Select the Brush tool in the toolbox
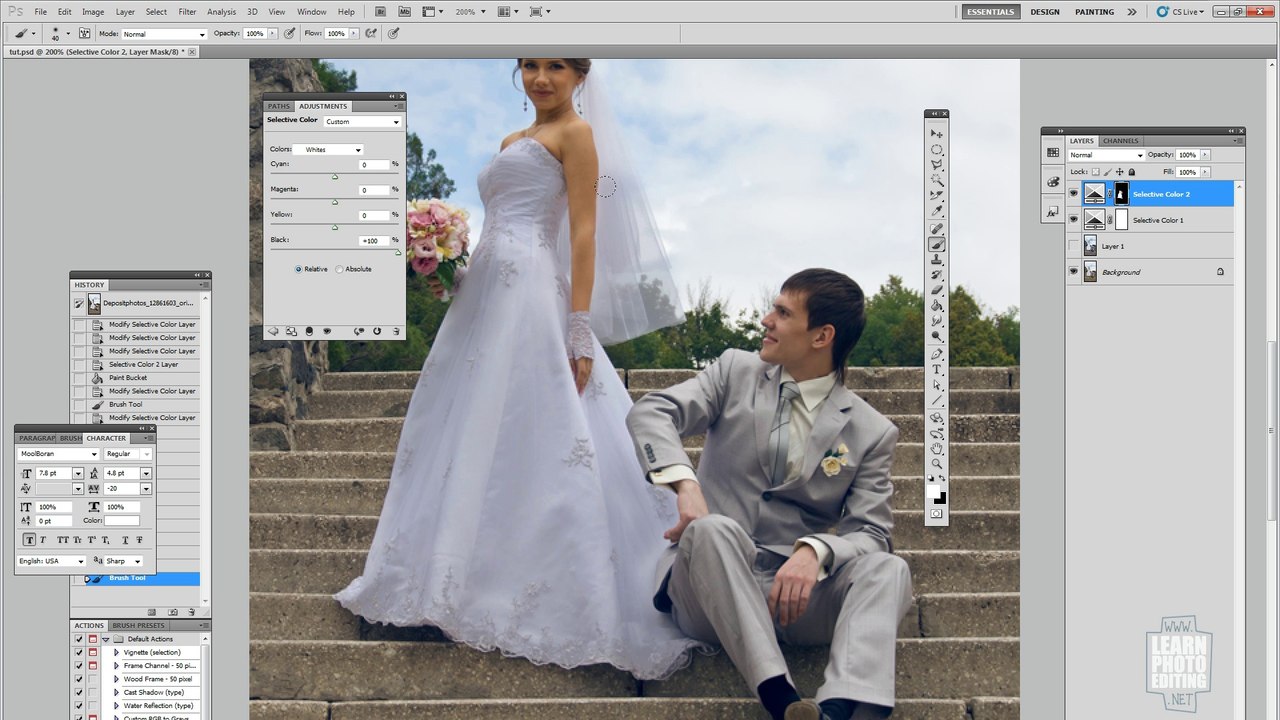Screen dimensions: 1280x720 [x=937, y=244]
